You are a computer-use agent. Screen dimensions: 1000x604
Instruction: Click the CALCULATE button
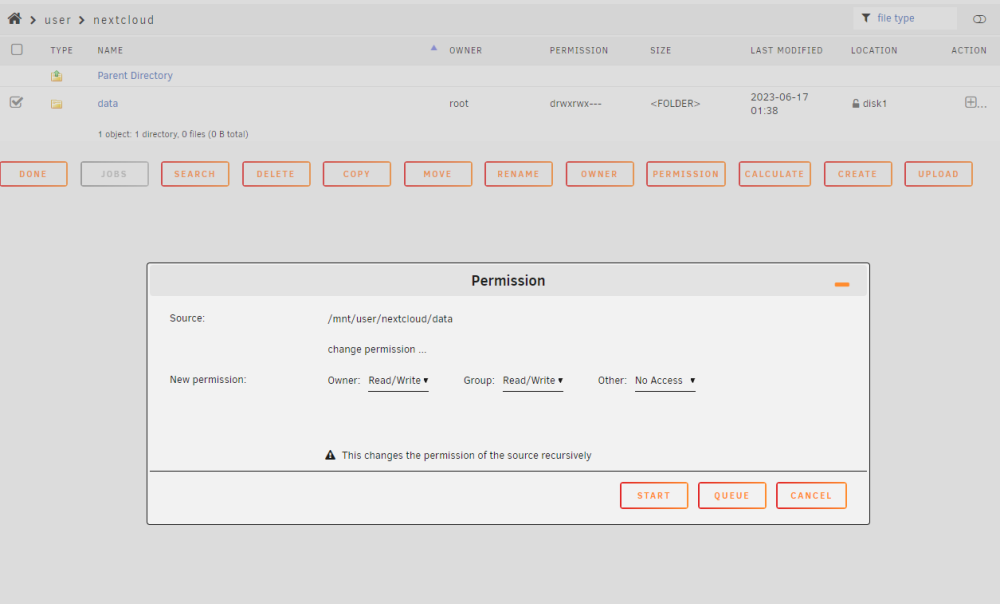pos(774,173)
